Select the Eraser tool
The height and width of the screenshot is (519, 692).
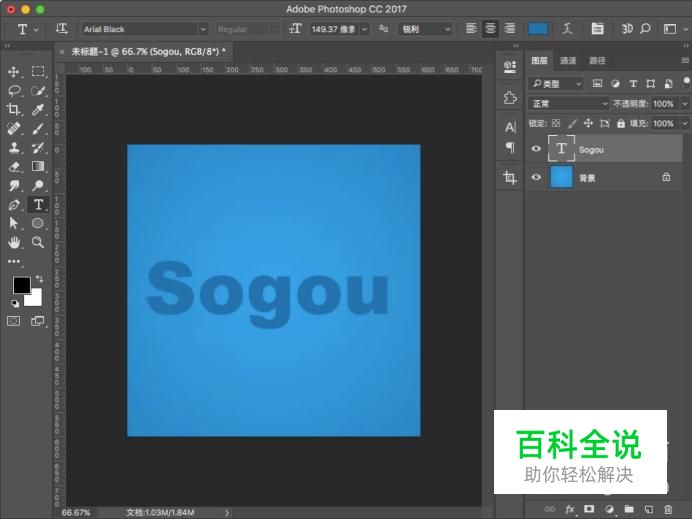pos(14,167)
